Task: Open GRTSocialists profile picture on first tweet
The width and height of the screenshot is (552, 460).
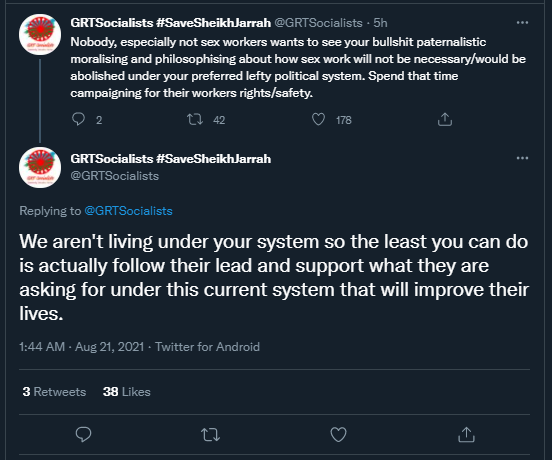Action: 40,34
